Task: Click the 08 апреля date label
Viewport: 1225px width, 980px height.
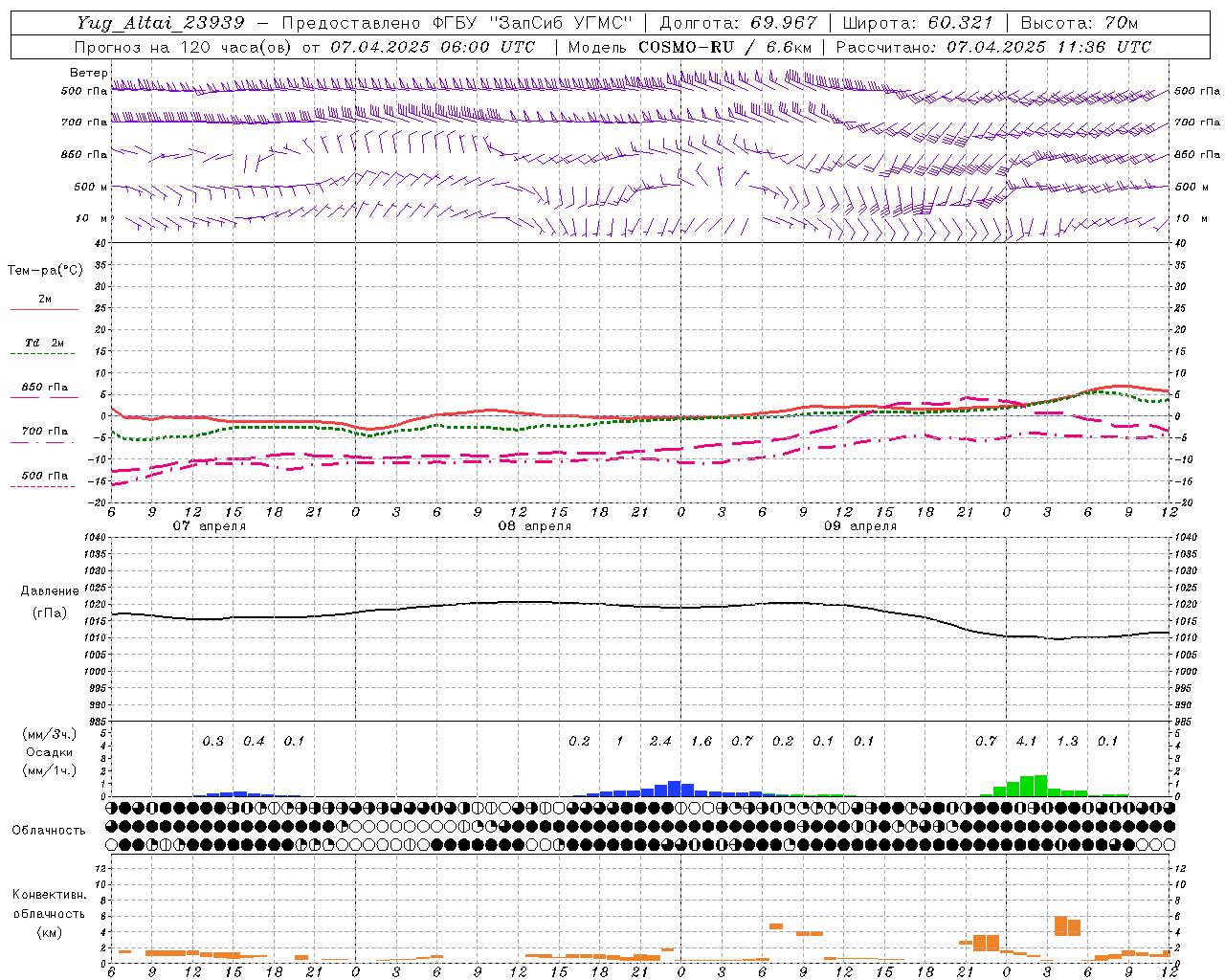Action: pos(535,526)
